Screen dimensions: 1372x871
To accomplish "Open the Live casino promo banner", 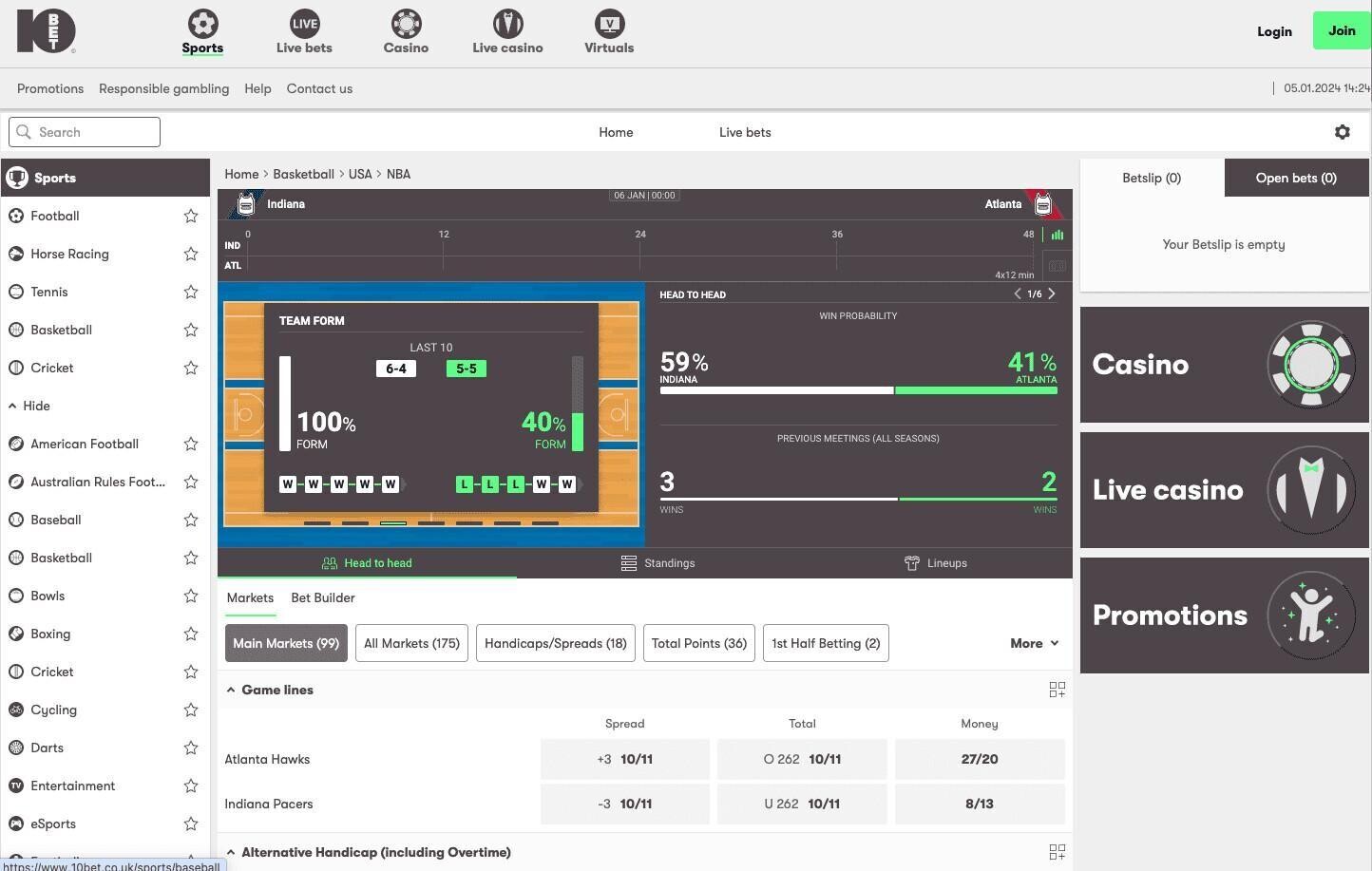I will coord(1225,490).
